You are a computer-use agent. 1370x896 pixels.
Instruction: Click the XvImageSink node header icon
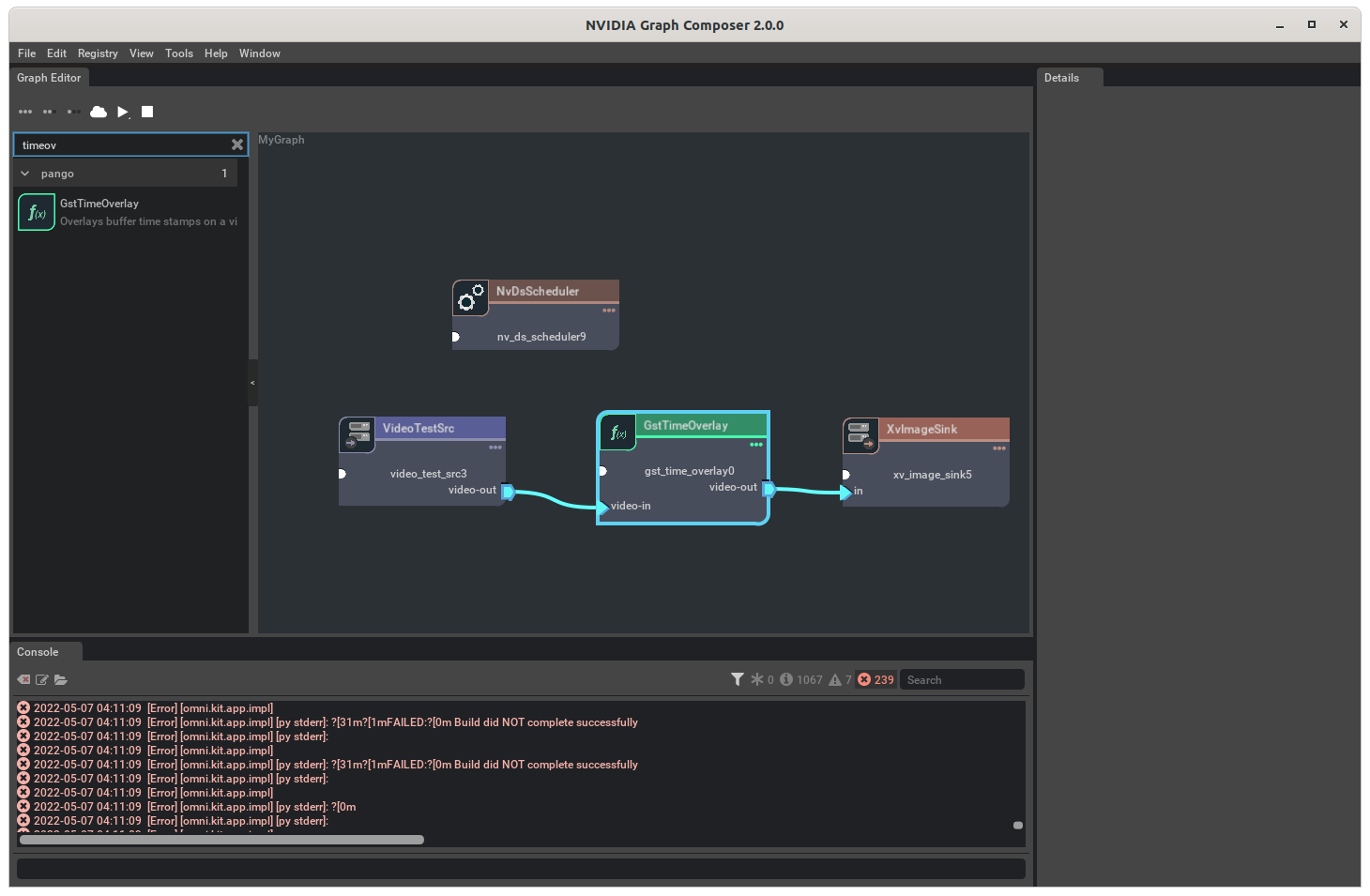[x=860, y=435]
